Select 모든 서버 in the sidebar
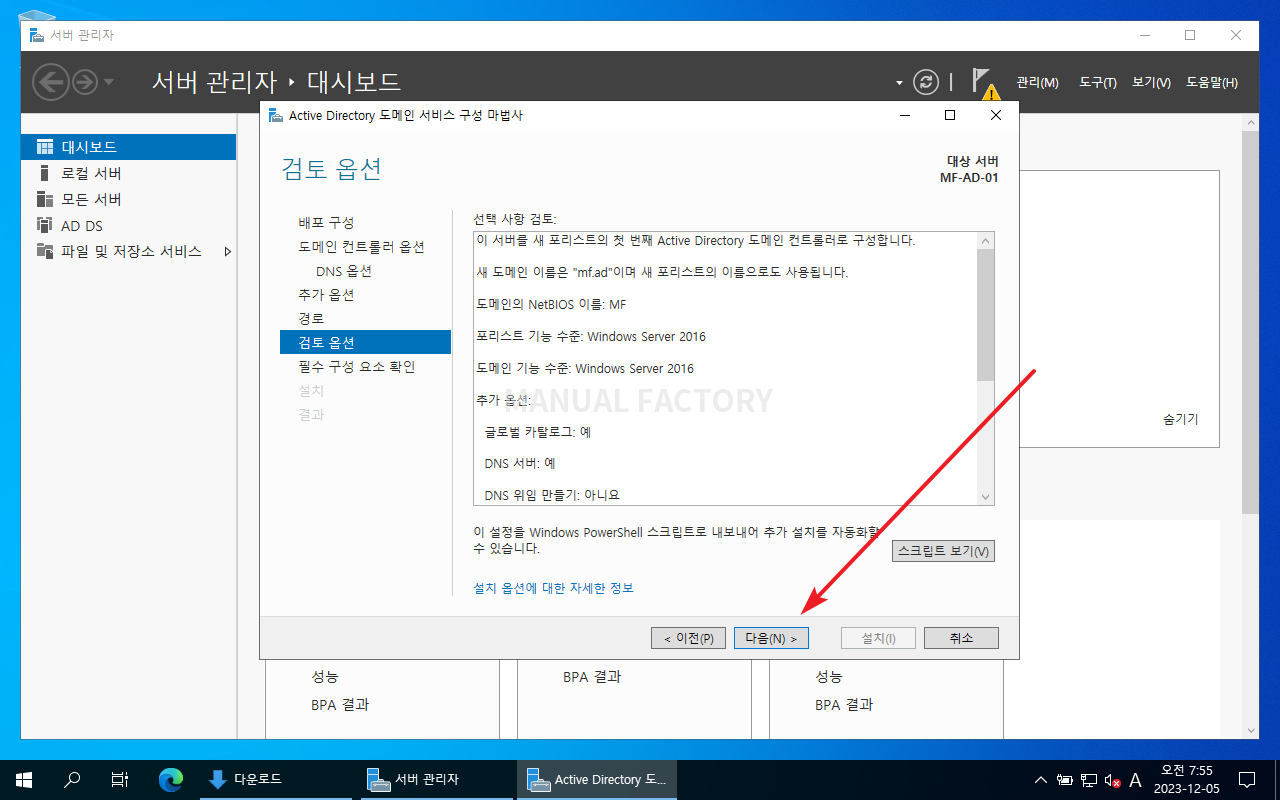1280x800 pixels. (128, 199)
